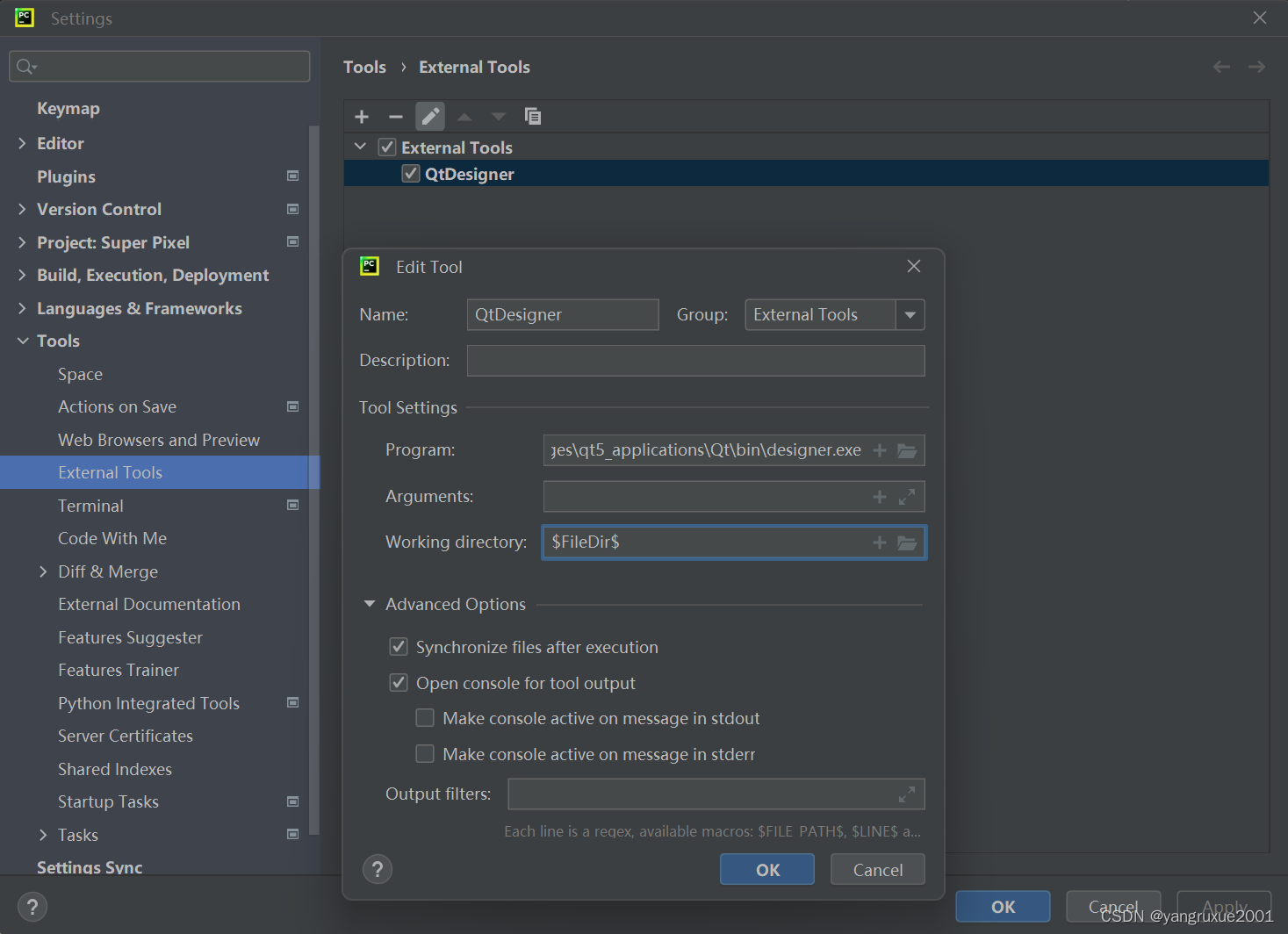The image size is (1288, 934).
Task: Click the search magnifier icon in Settings
Action: click(x=26, y=66)
